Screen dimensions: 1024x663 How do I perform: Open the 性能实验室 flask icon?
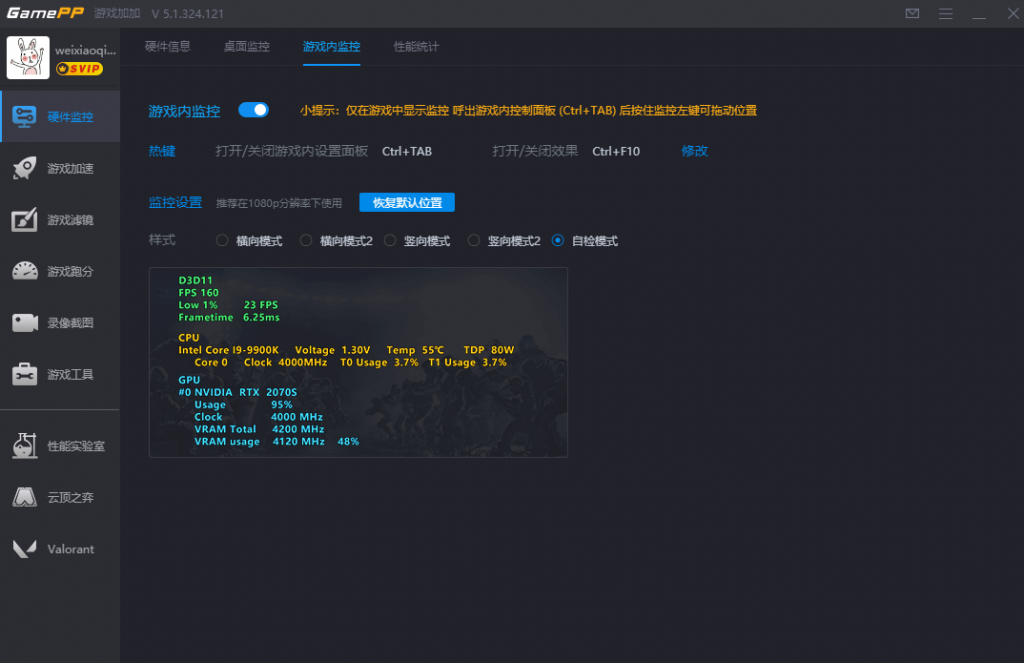[24, 445]
